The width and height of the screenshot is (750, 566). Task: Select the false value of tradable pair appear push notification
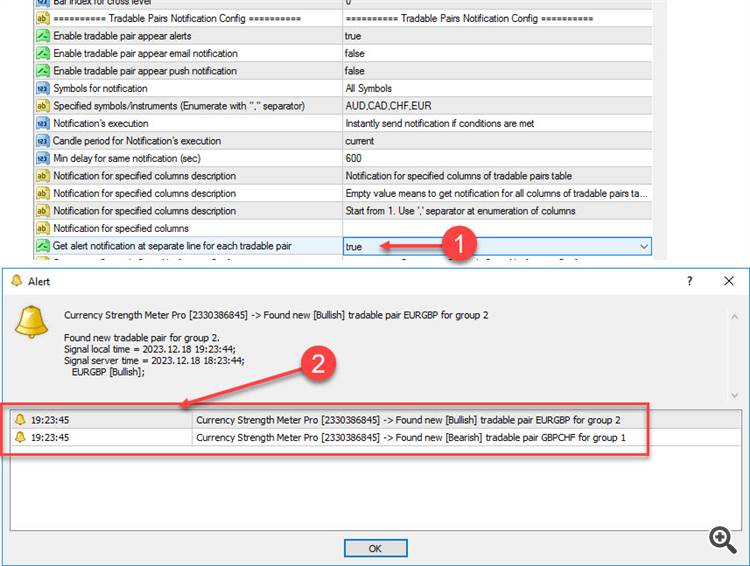[x=354, y=71]
